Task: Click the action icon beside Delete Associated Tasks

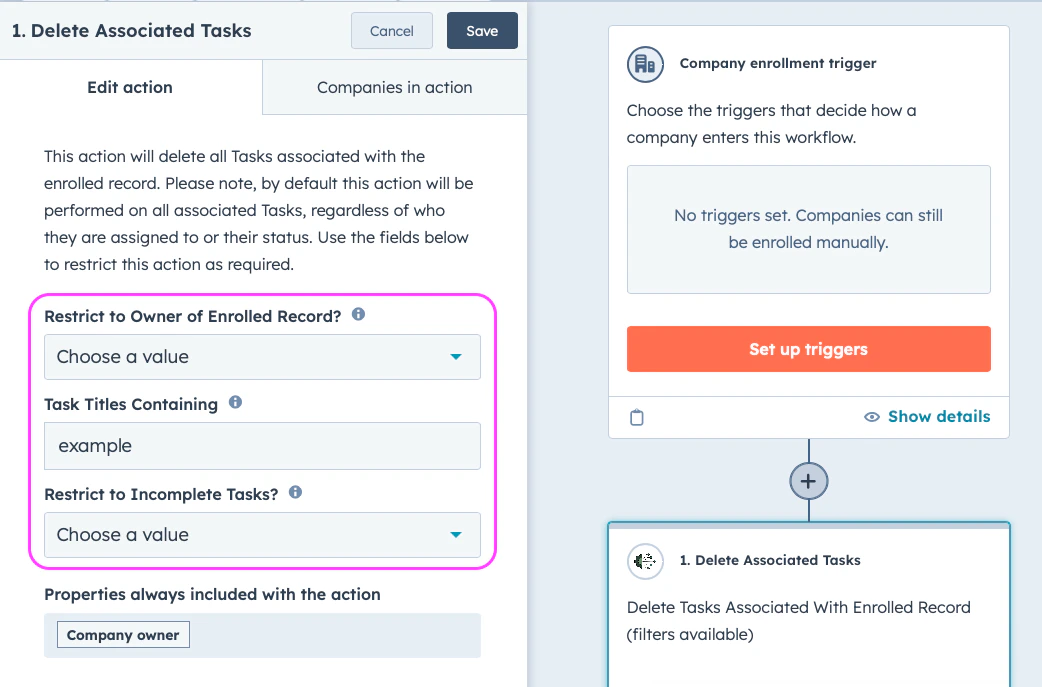Action: (645, 561)
